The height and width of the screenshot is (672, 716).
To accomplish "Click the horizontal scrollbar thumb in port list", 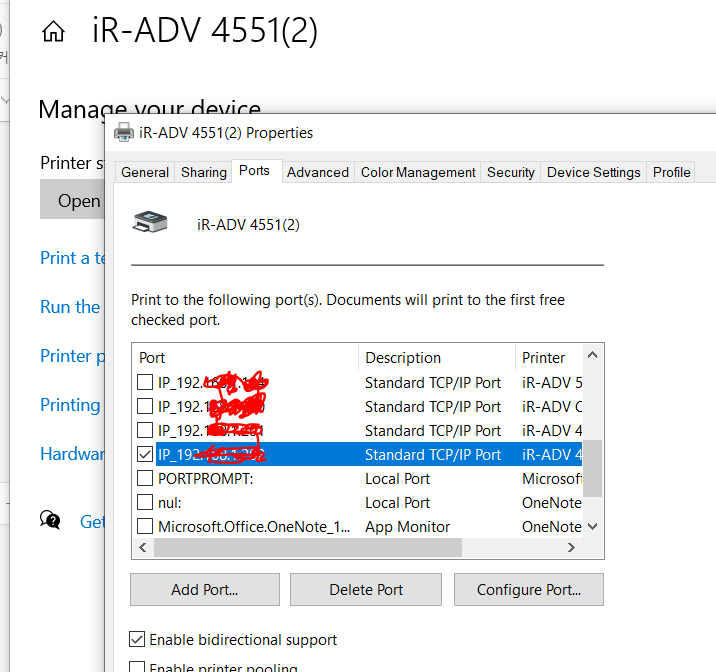I will pos(308,547).
